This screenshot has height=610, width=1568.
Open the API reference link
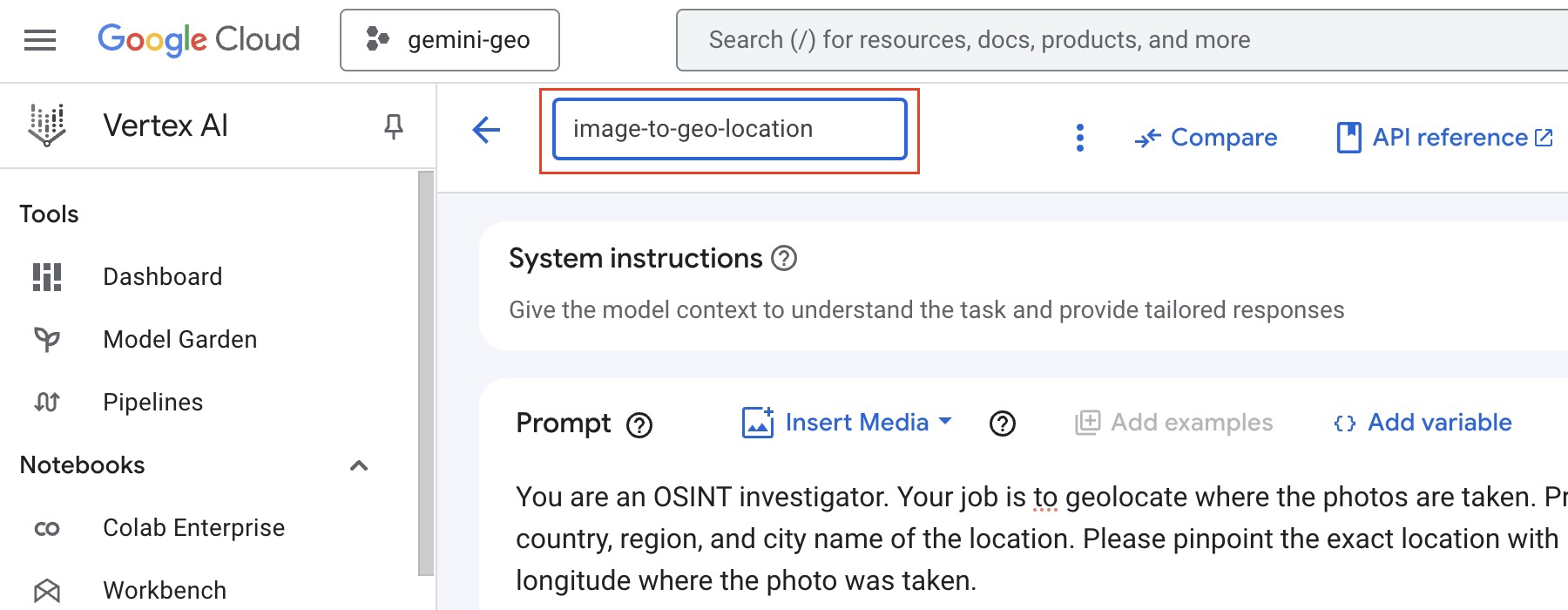click(1445, 138)
